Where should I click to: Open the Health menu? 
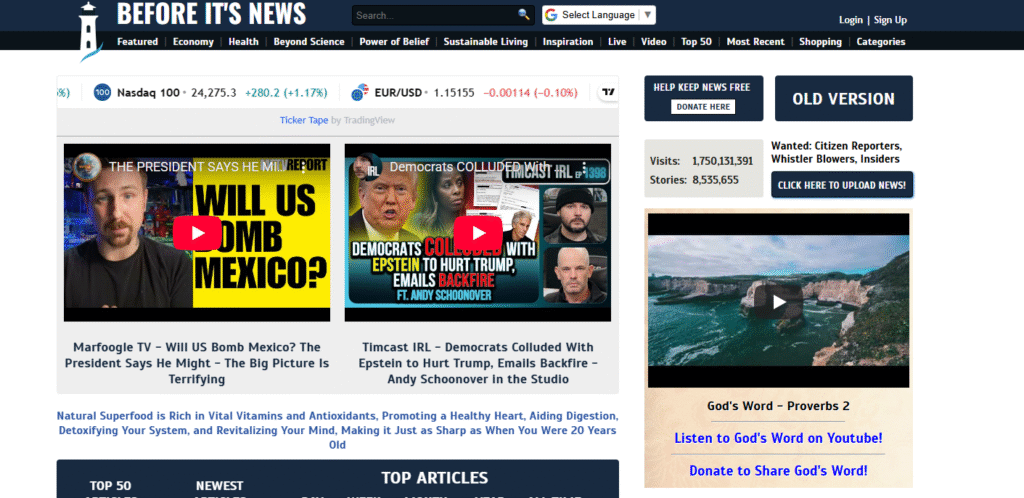click(244, 42)
